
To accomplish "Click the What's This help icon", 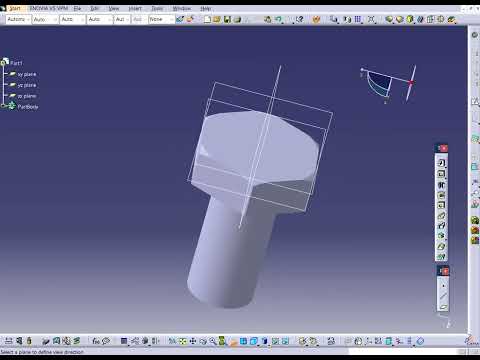I will [x=299, y=19].
